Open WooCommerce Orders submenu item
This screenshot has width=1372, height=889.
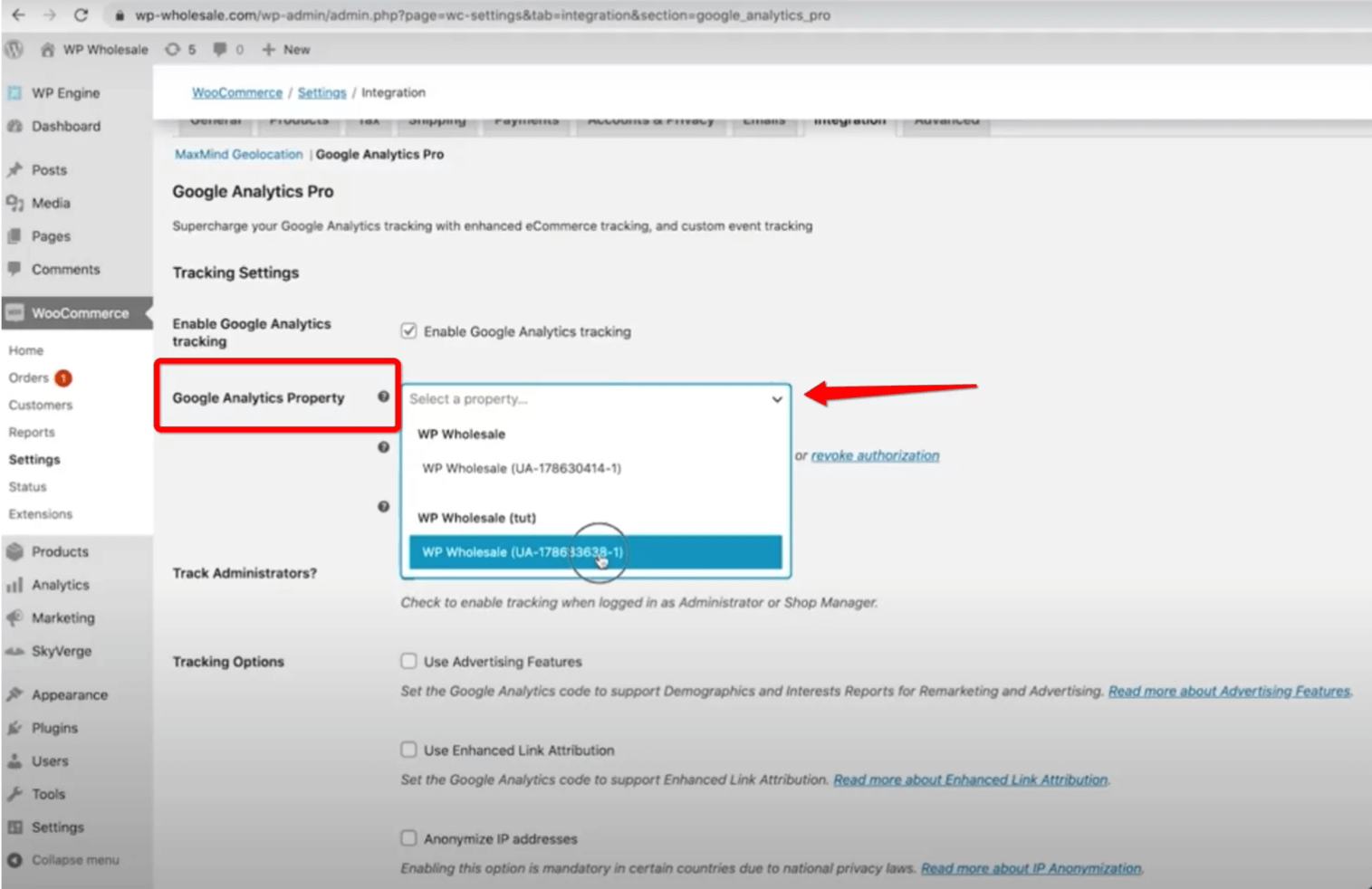[29, 378]
